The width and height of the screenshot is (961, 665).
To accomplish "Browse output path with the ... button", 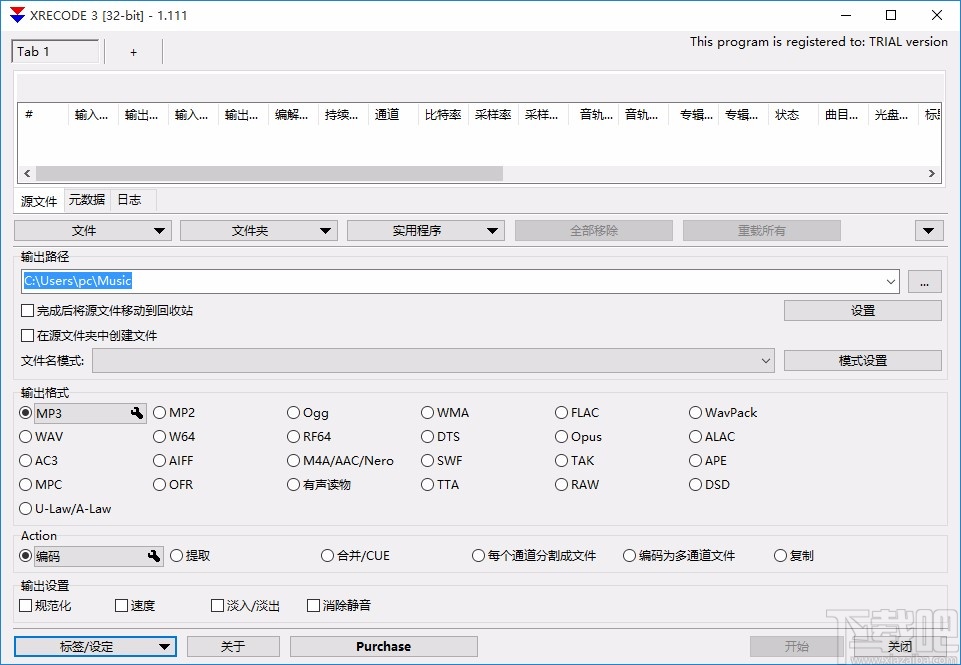I will (x=924, y=281).
